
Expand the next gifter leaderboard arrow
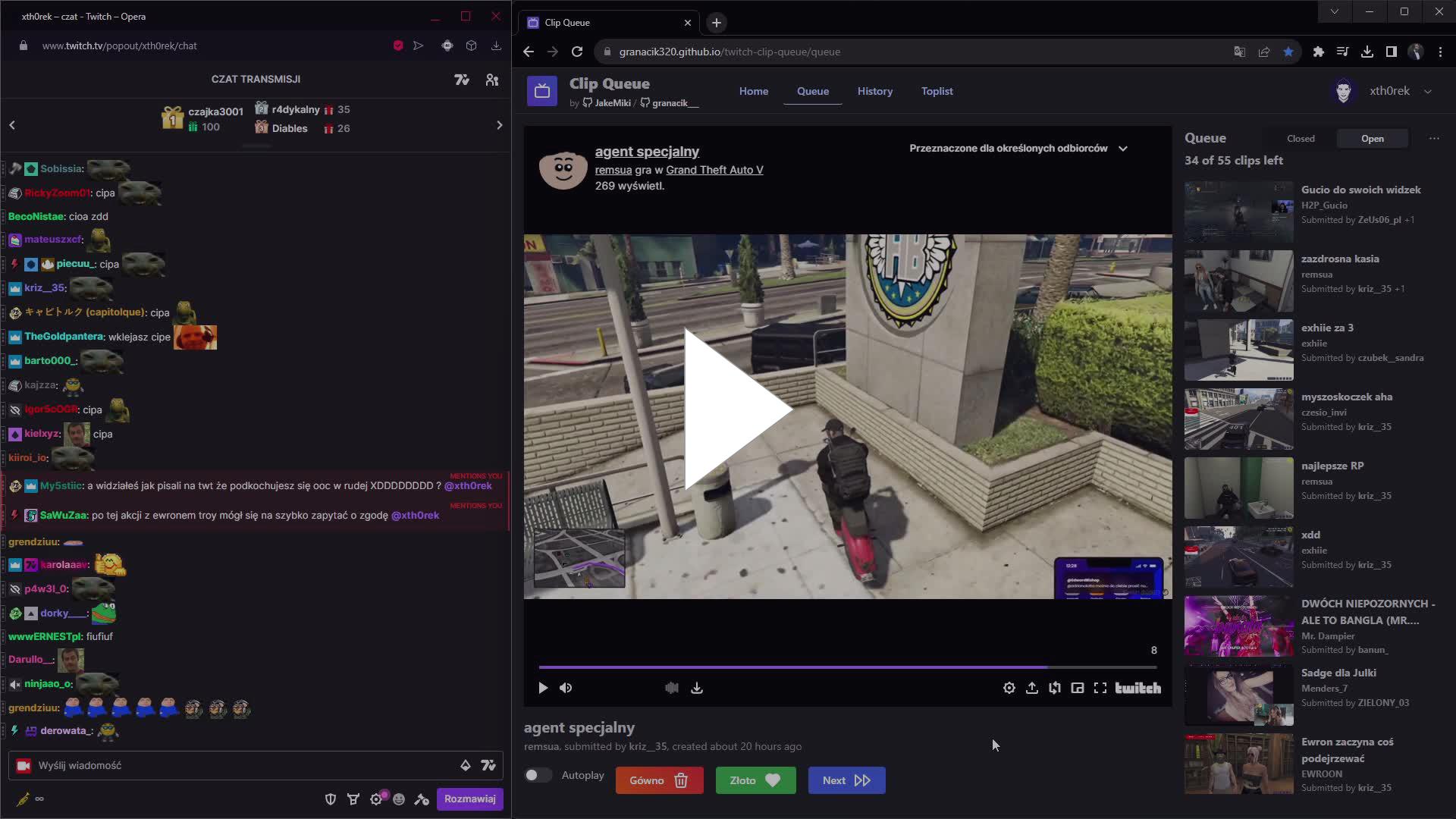point(499,124)
